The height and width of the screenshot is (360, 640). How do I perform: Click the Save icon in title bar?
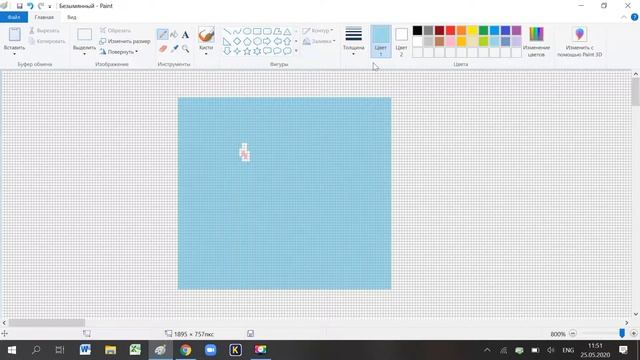pos(19,6)
